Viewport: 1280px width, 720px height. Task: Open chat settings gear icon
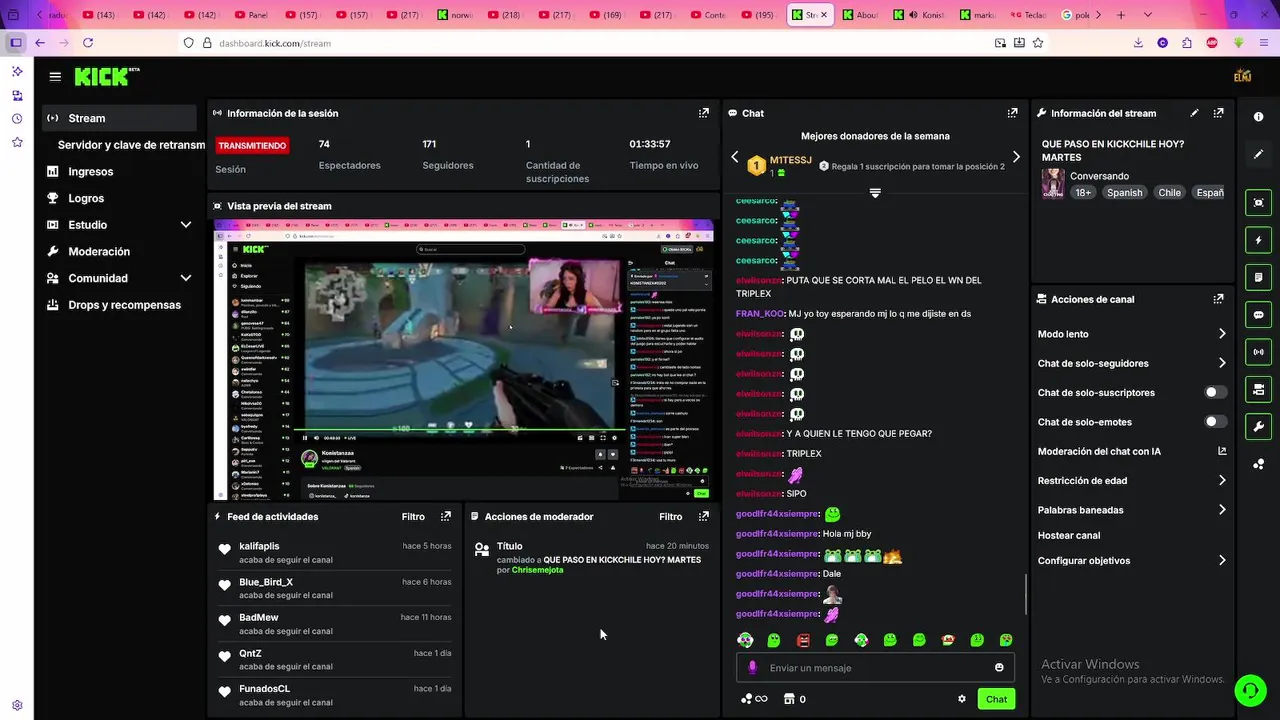point(962,699)
